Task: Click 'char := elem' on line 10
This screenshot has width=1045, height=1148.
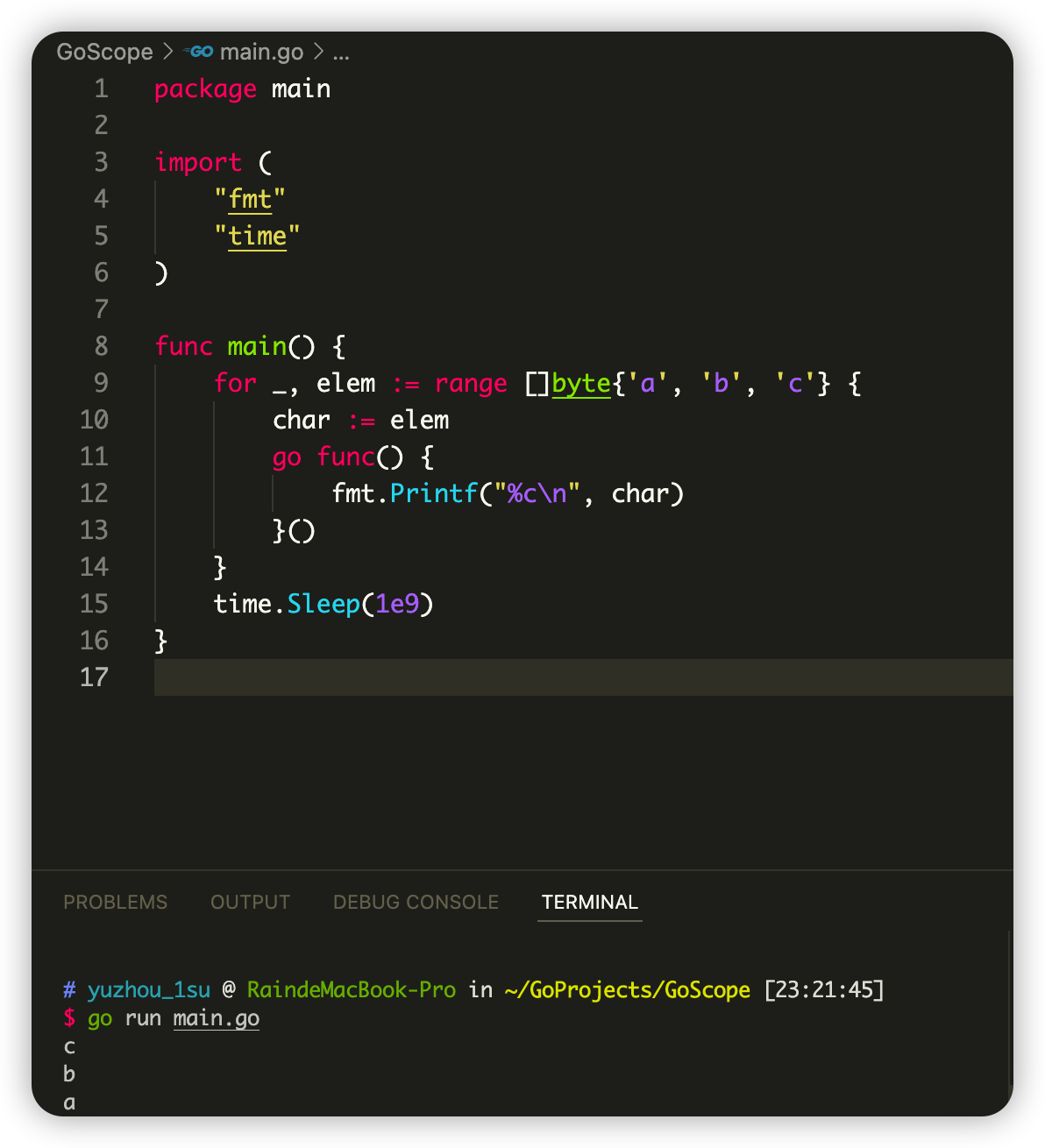Action: coord(360,420)
